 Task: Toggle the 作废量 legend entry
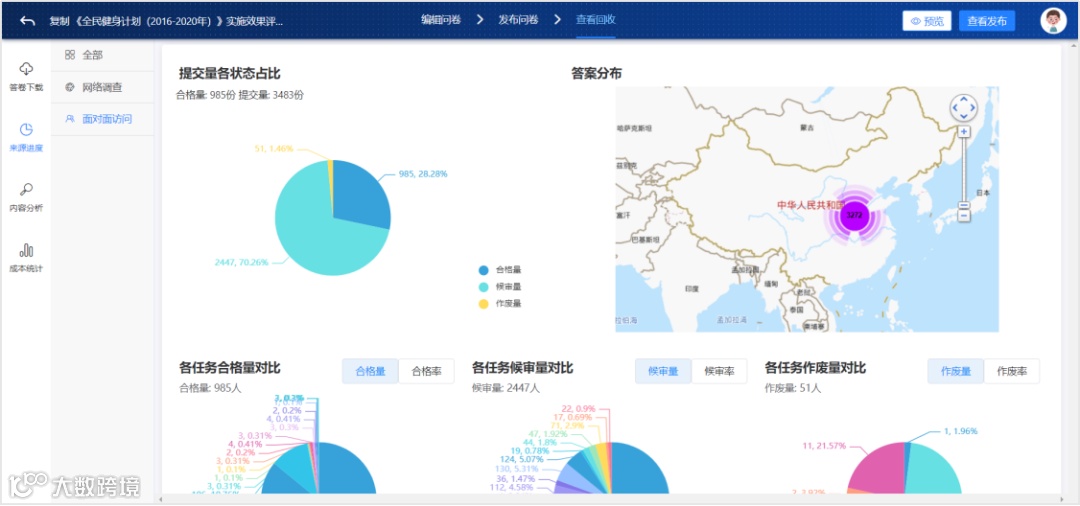pyautogui.click(x=501, y=304)
